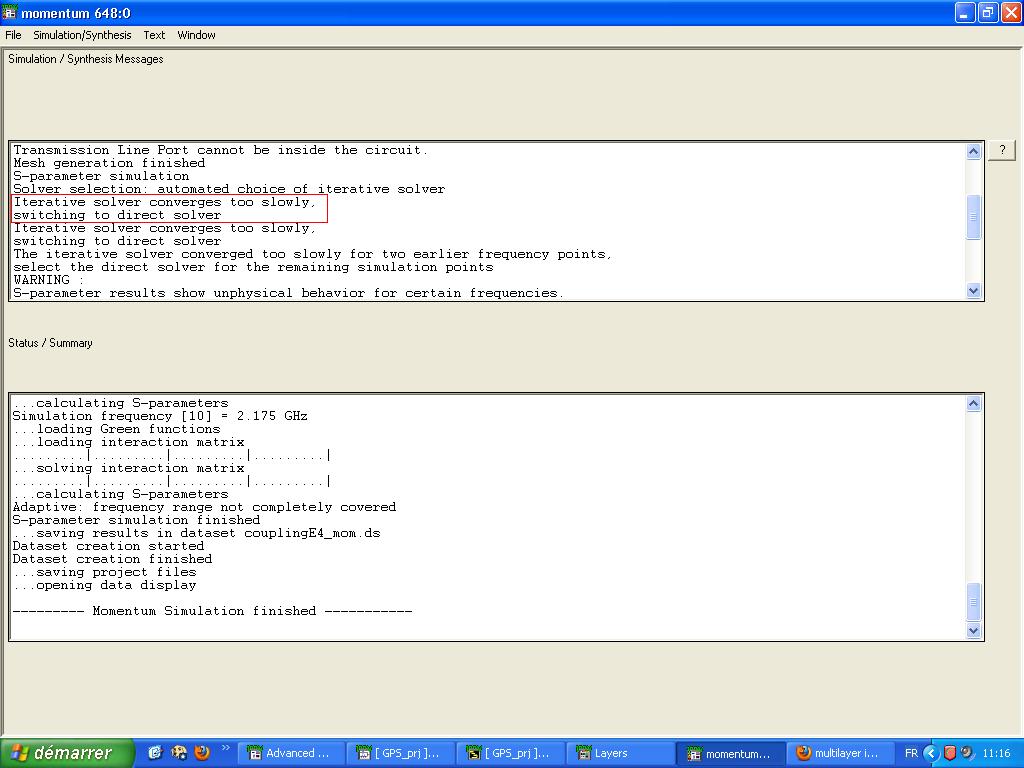Click the démarrer Start button
Image resolution: width=1024 pixels, height=768 pixels.
[x=67, y=753]
